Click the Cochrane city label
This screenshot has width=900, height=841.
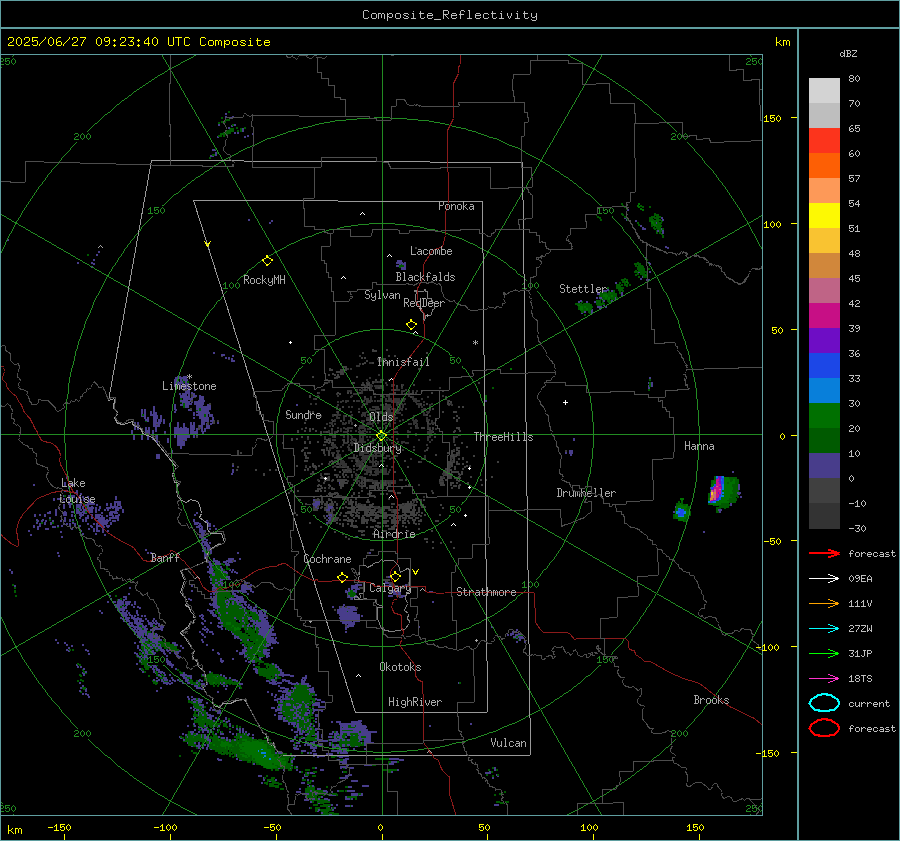327,559
